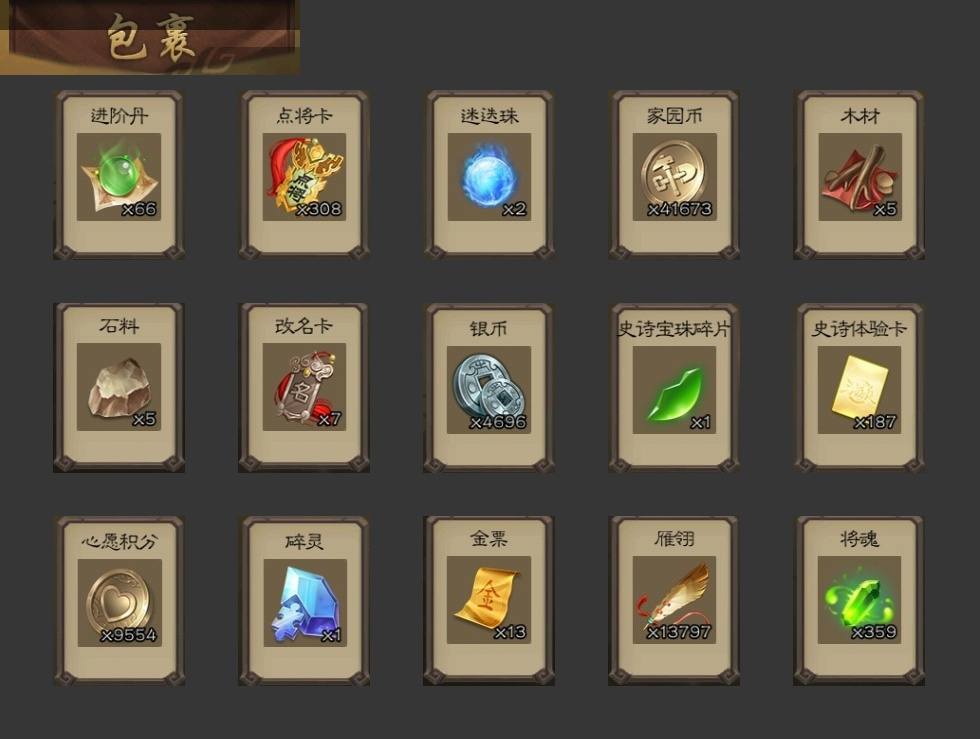Select the 石料 stone item
The width and height of the screenshot is (980, 739).
tap(119, 387)
